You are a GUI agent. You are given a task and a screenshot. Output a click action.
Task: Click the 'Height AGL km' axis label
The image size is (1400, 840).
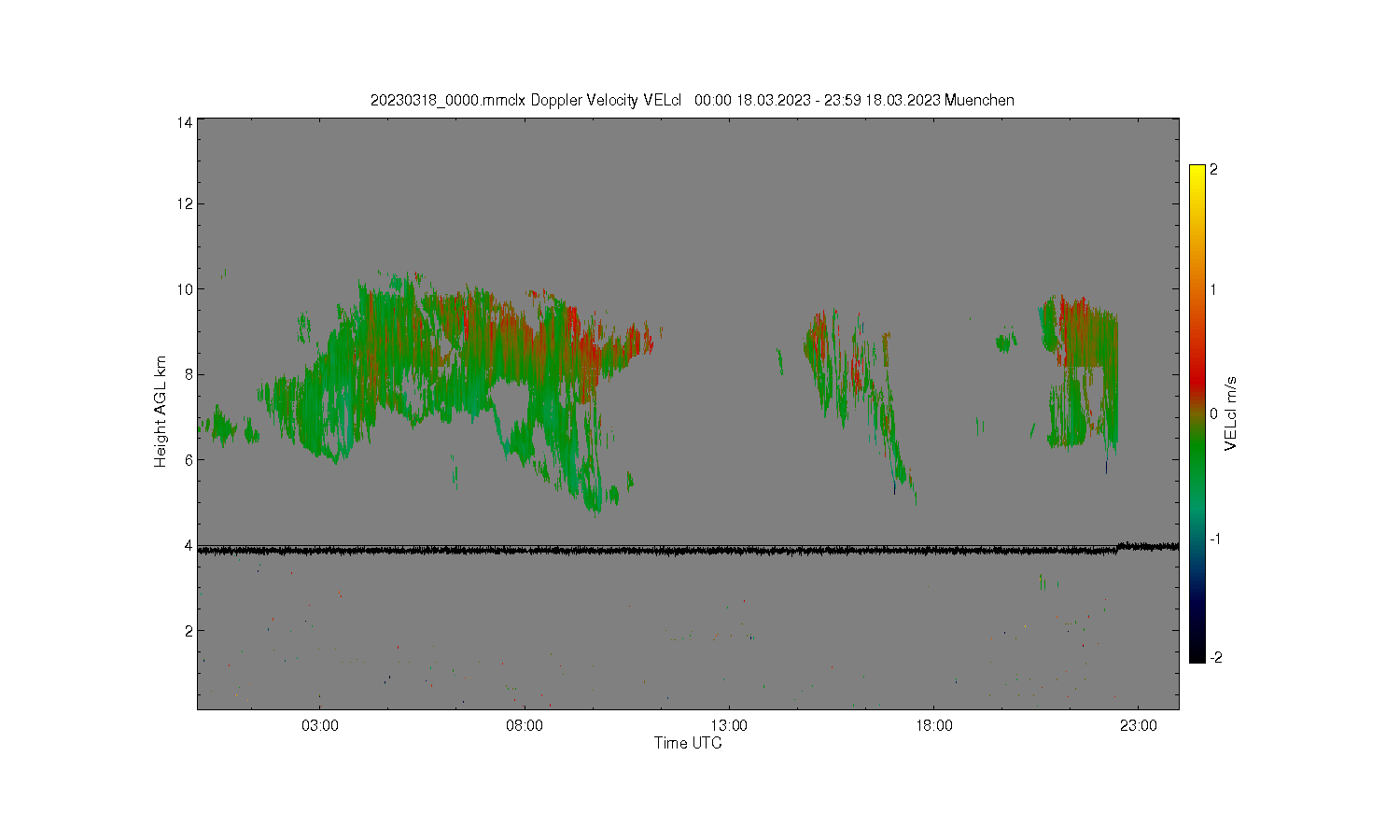pyautogui.click(x=161, y=412)
